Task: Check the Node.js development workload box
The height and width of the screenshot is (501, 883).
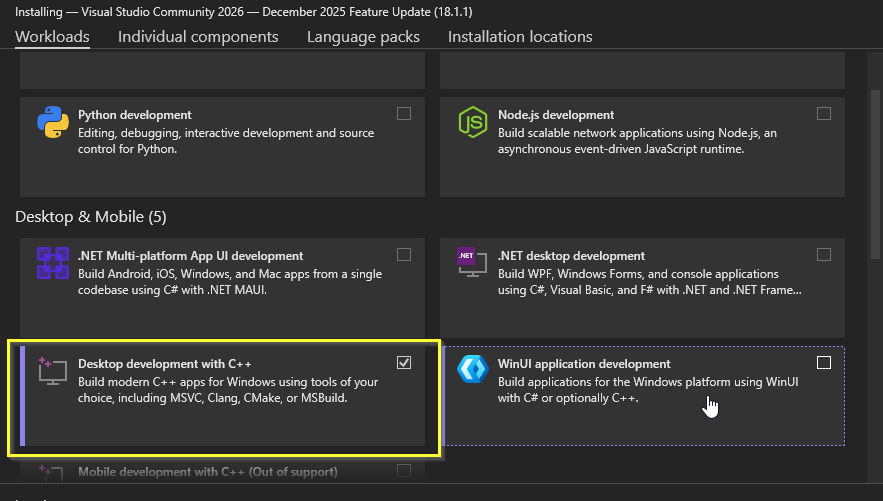Action: [824, 114]
